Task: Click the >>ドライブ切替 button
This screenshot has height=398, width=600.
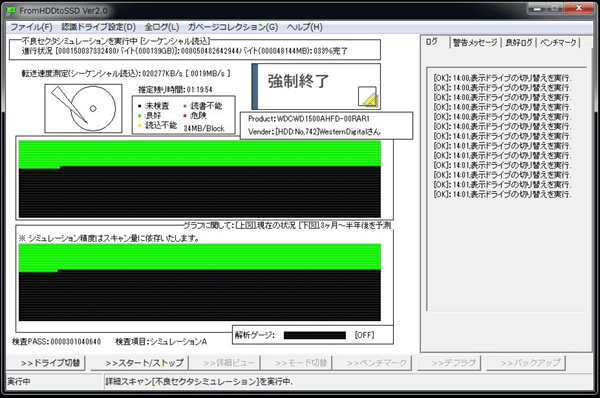Action: [46, 363]
